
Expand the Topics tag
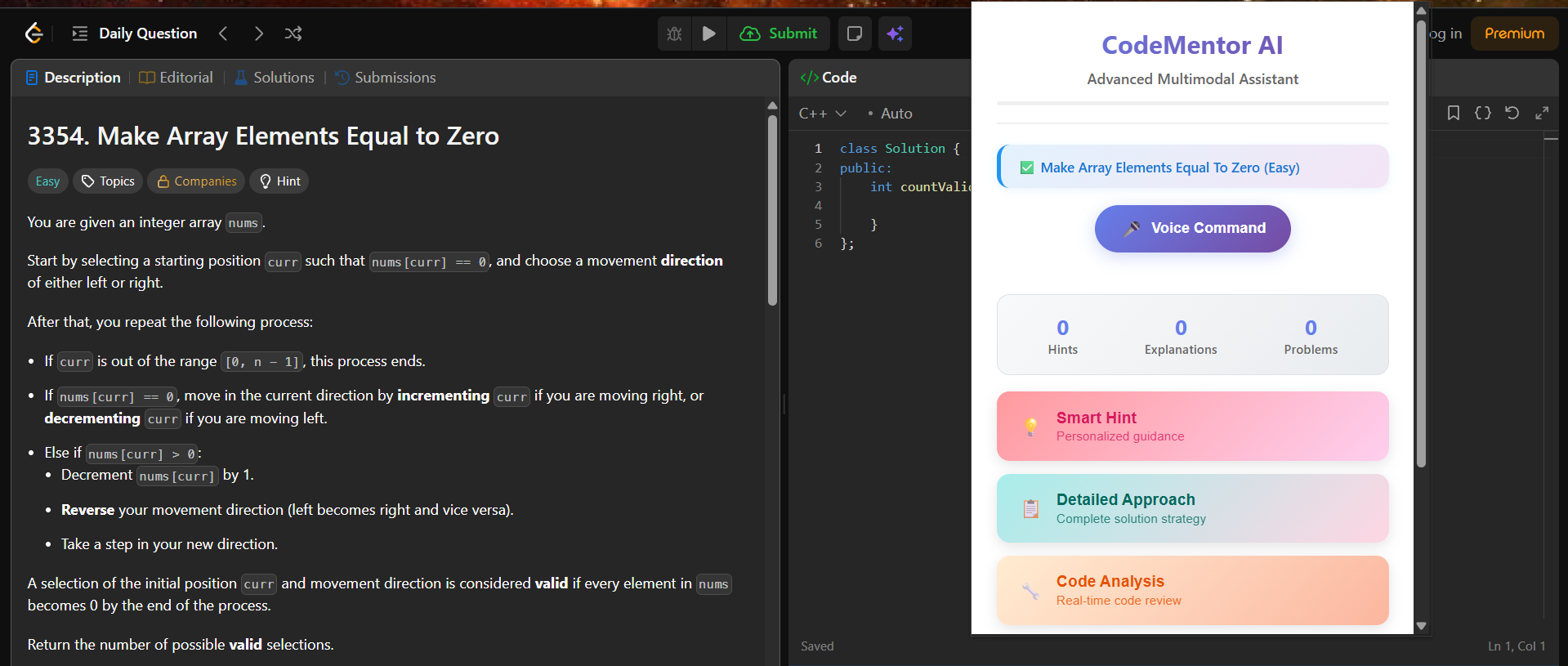[108, 181]
